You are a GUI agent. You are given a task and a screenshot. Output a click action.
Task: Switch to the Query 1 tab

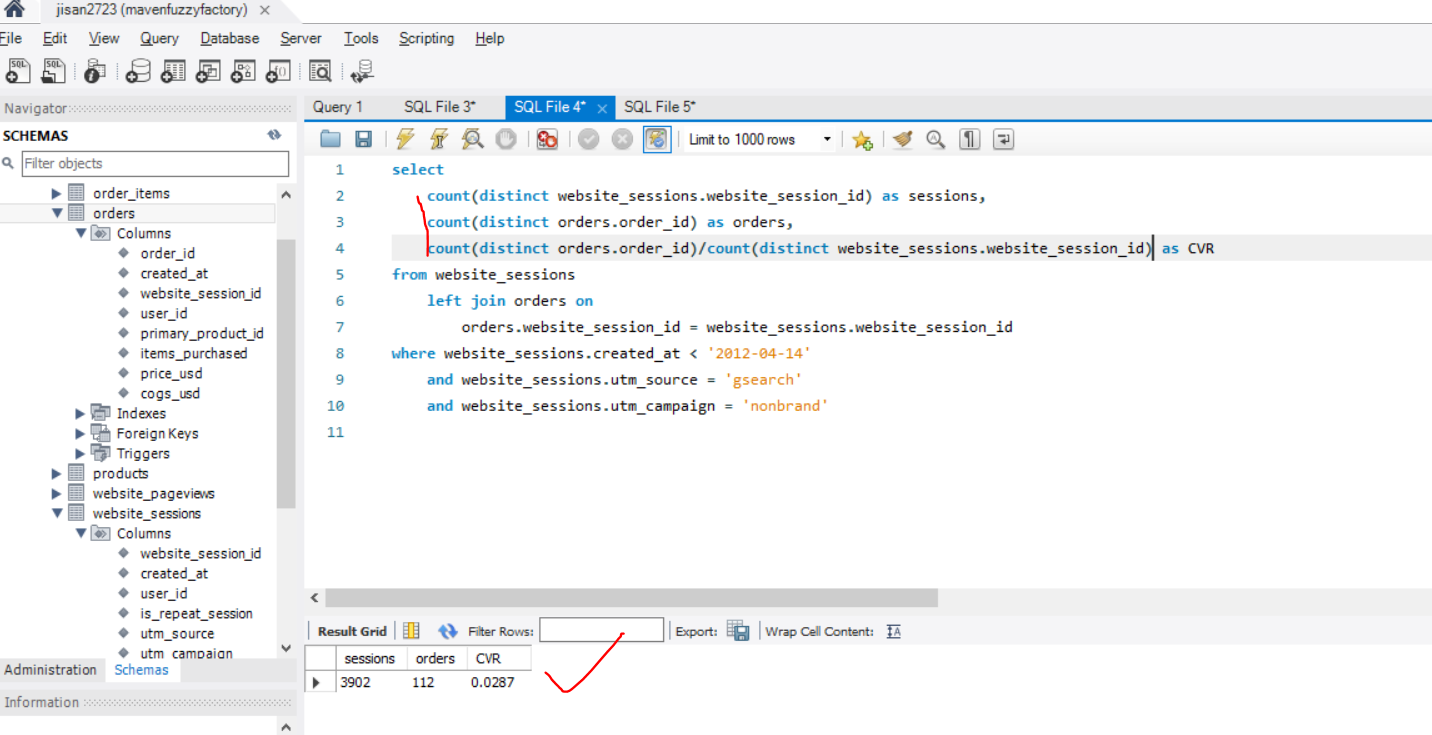[338, 107]
